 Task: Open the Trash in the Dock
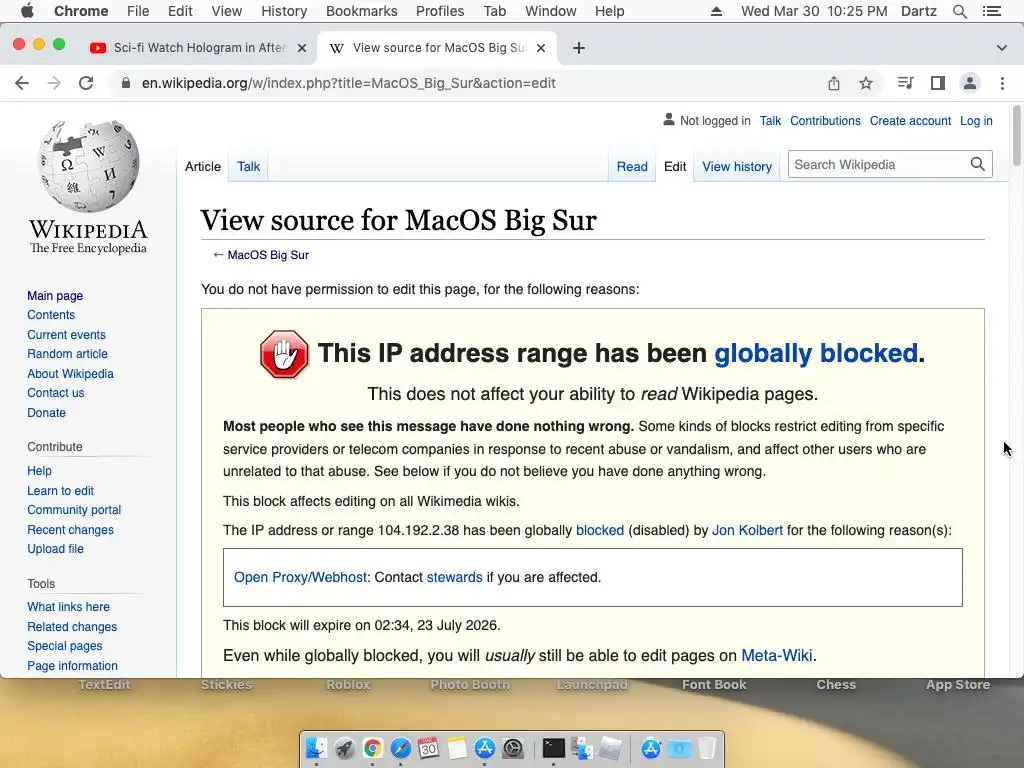(x=707, y=748)
